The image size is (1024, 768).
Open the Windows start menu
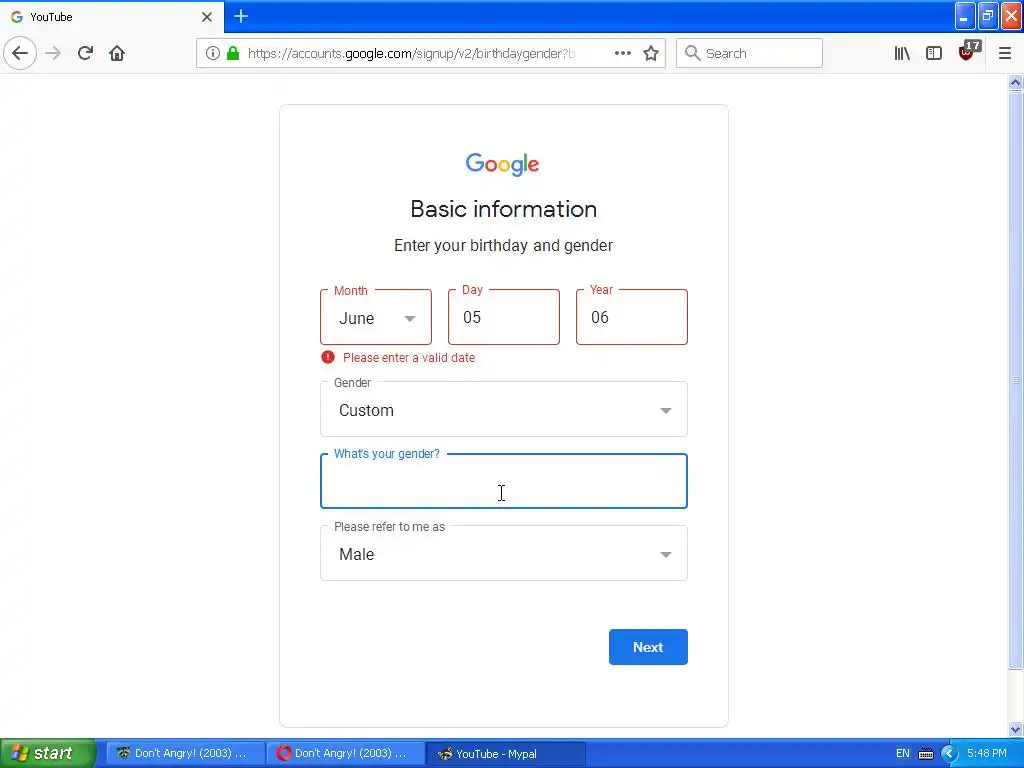[48, 753]
